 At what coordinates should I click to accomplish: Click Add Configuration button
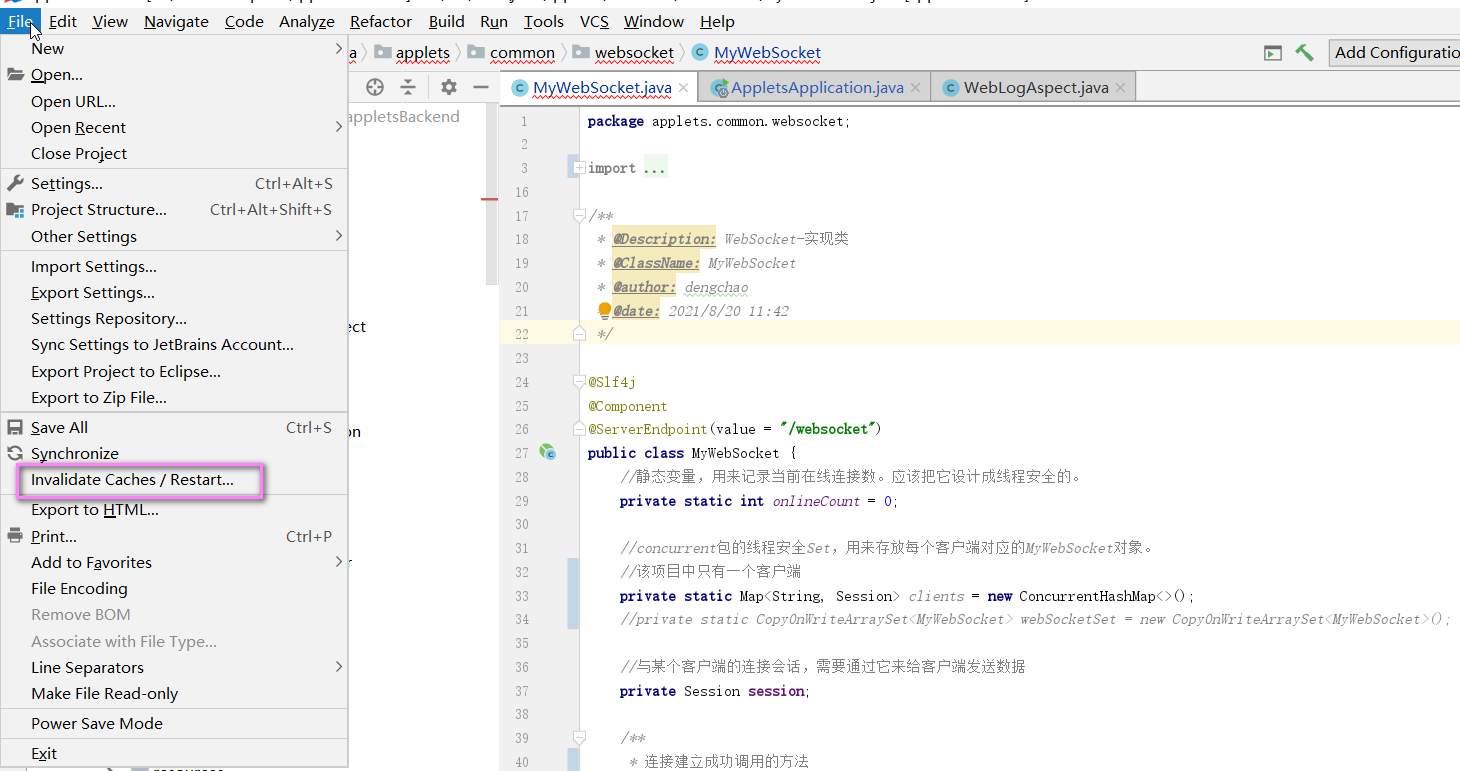tap(1395, 52)
